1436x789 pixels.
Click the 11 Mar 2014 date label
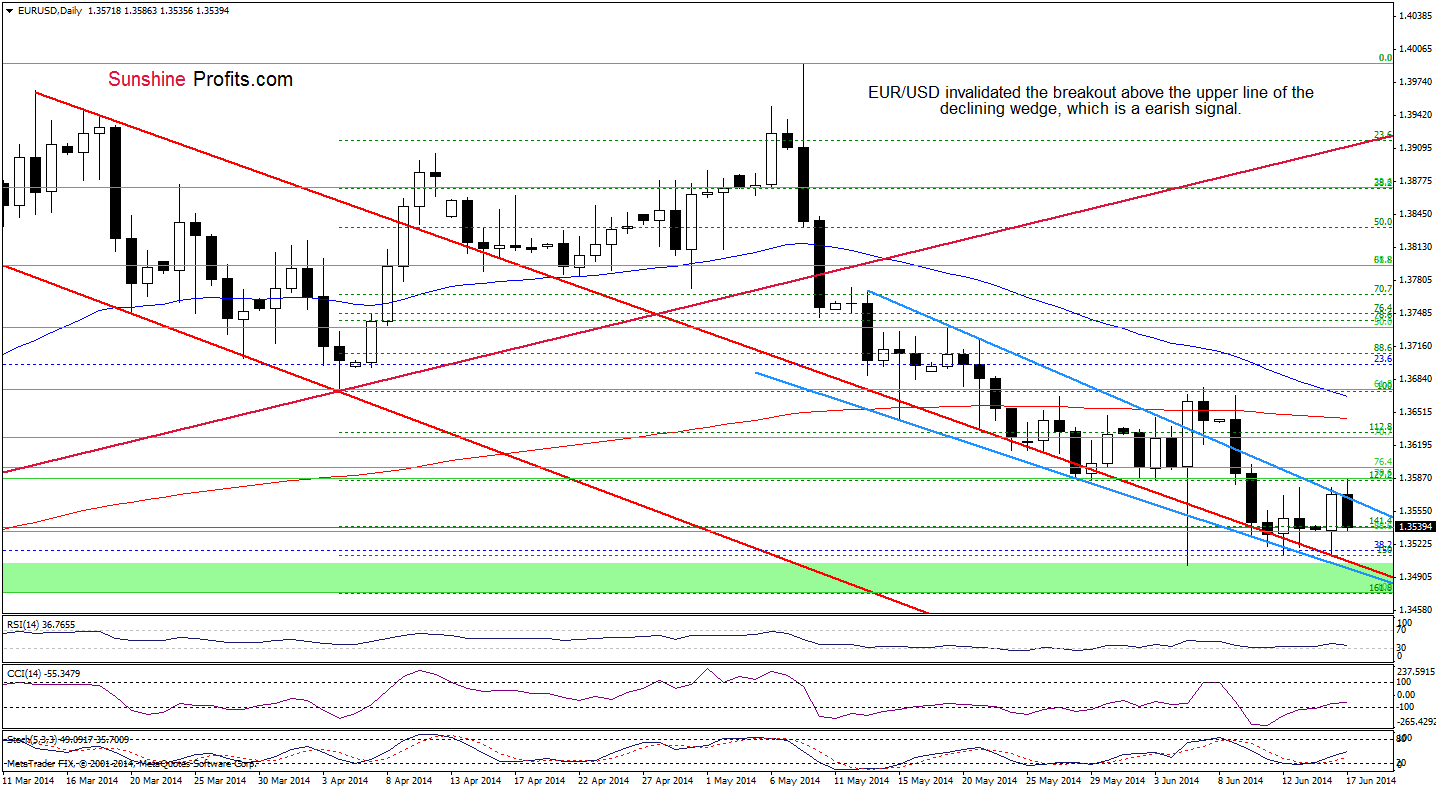(28, 779)
